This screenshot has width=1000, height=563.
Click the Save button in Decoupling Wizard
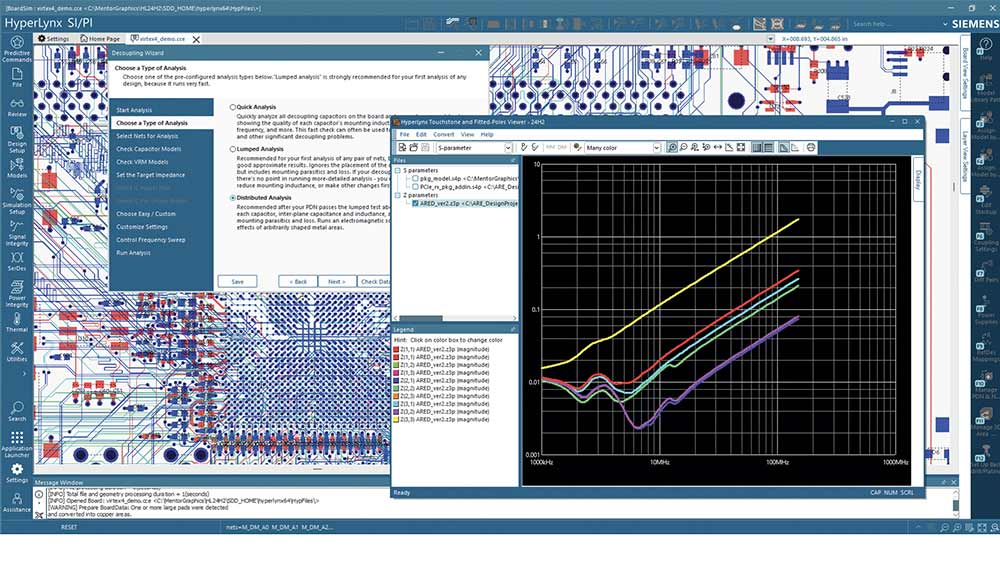click(237, 281)
